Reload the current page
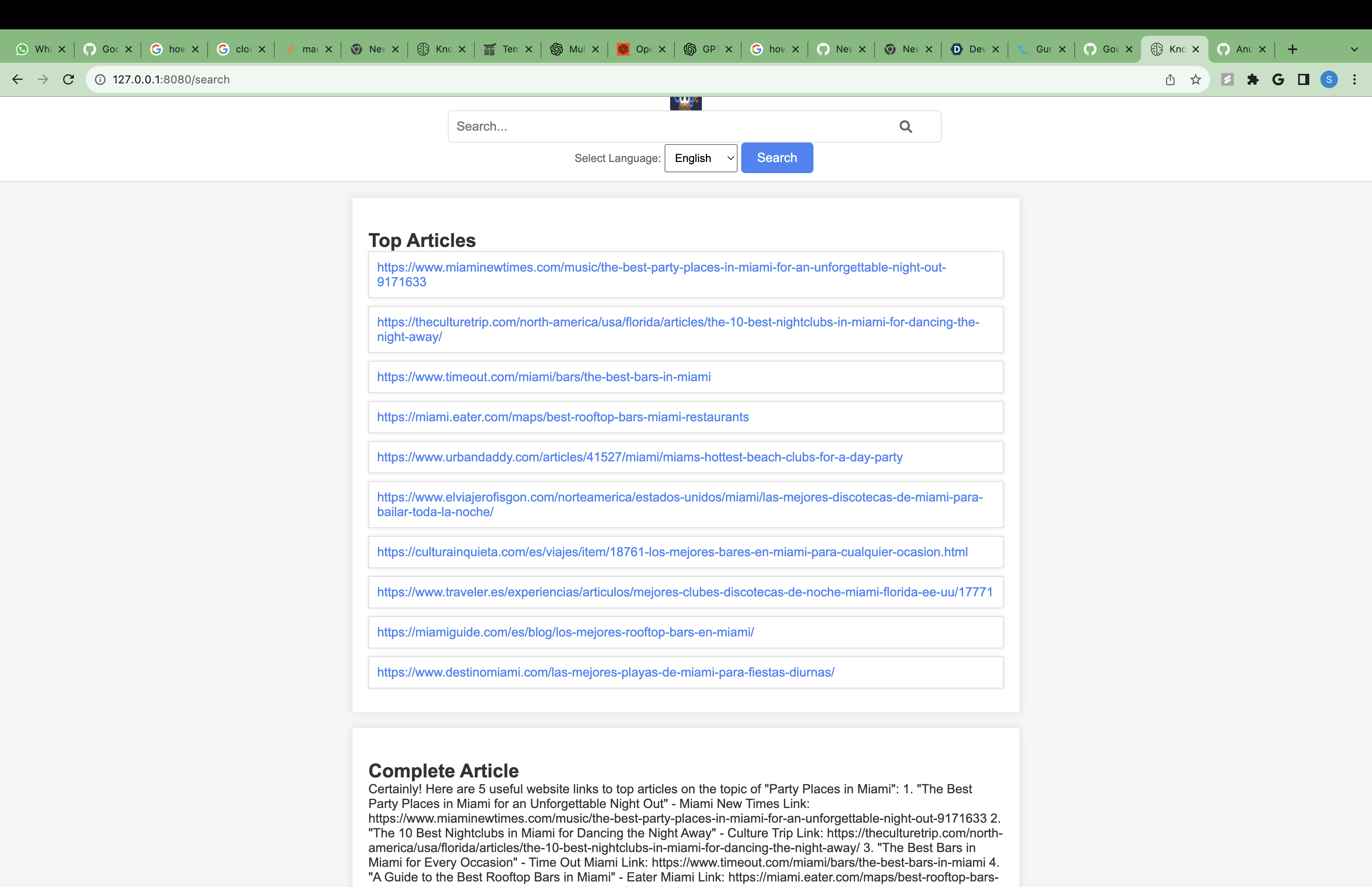 coord(69,79)
